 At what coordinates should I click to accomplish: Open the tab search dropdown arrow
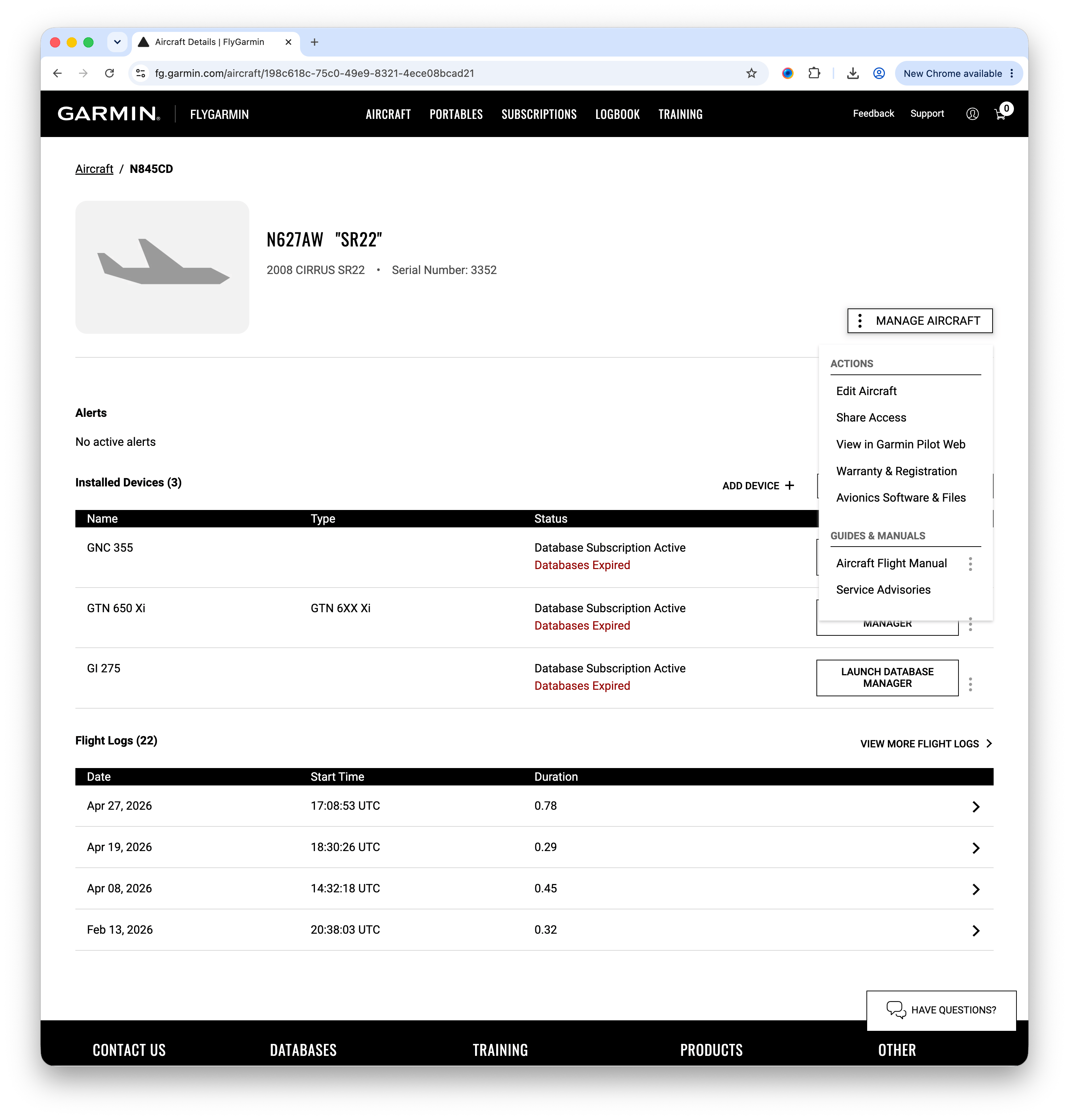[117, 42]
